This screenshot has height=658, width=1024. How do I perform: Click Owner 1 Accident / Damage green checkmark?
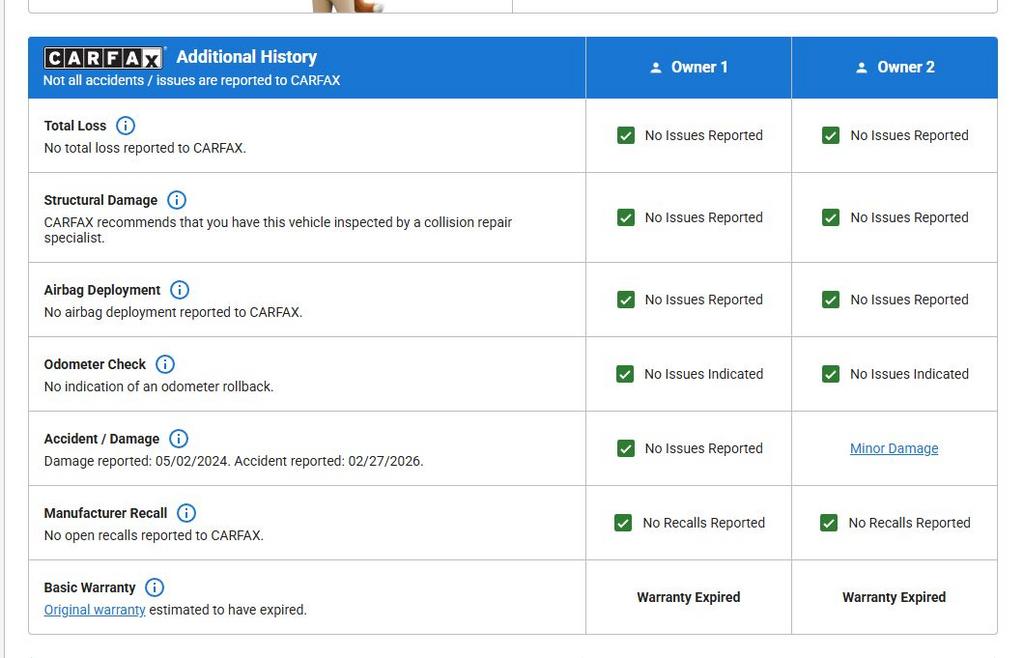click(x=626, y=448)
